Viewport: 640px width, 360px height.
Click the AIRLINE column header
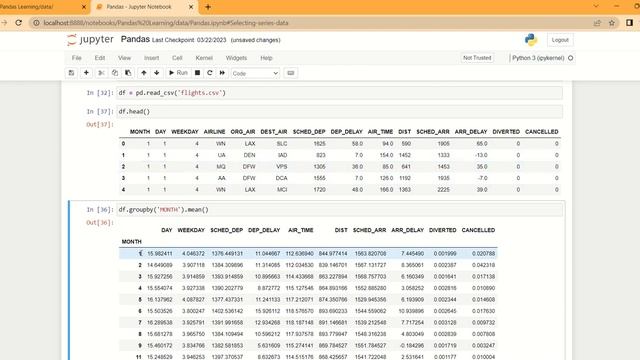[x=214, y=132]
